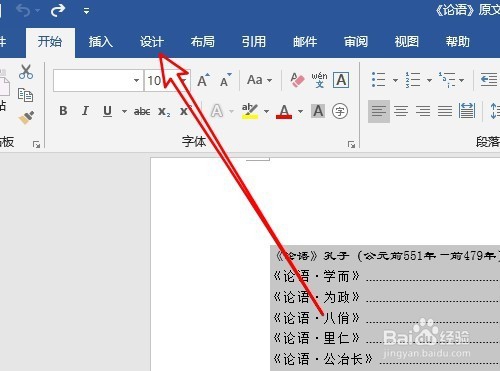This screenshot has width=500, height=371.
Task: Apply Distributed alignment icon
Action: pos(467,111)
